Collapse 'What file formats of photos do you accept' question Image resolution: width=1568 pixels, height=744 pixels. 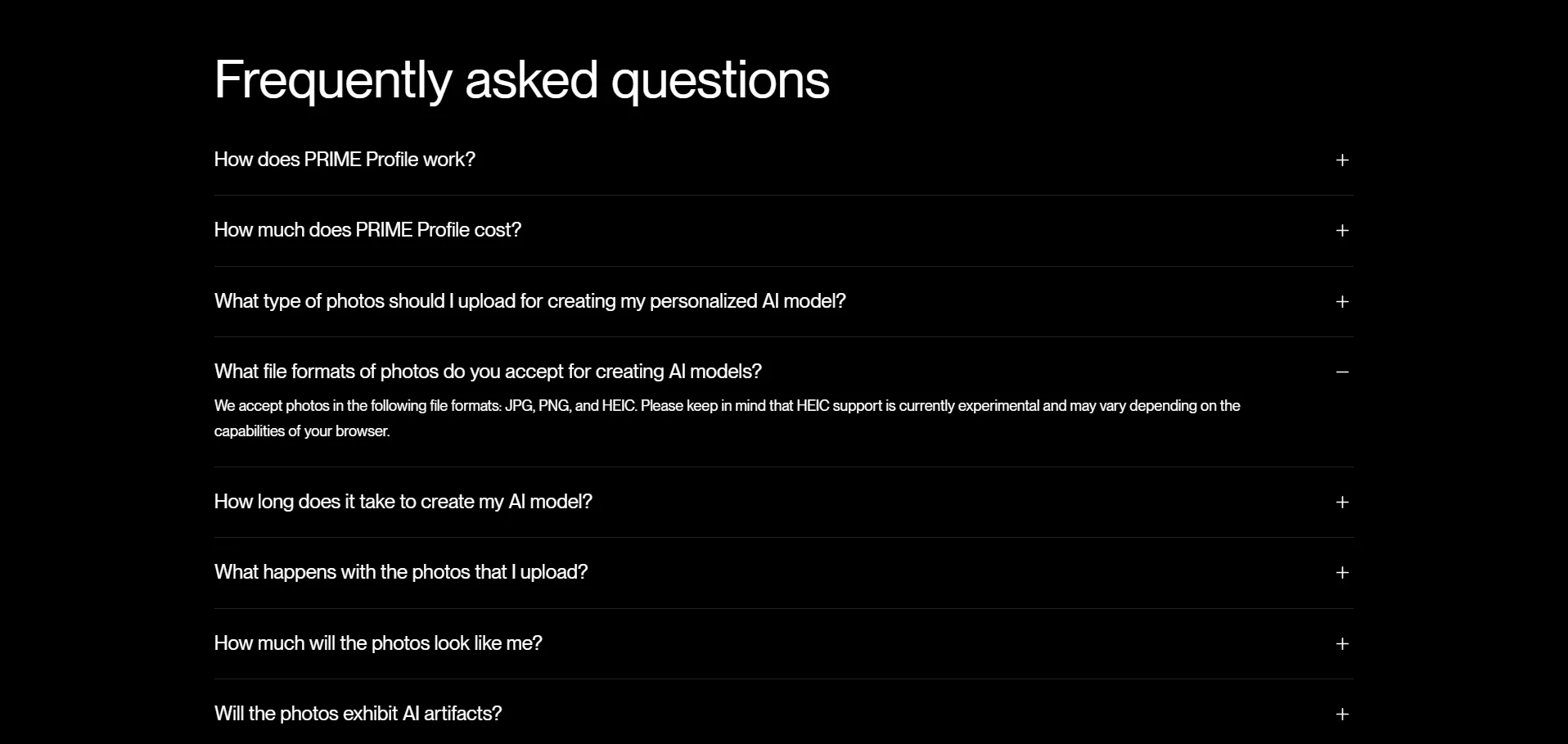click(x=488, y=372)
